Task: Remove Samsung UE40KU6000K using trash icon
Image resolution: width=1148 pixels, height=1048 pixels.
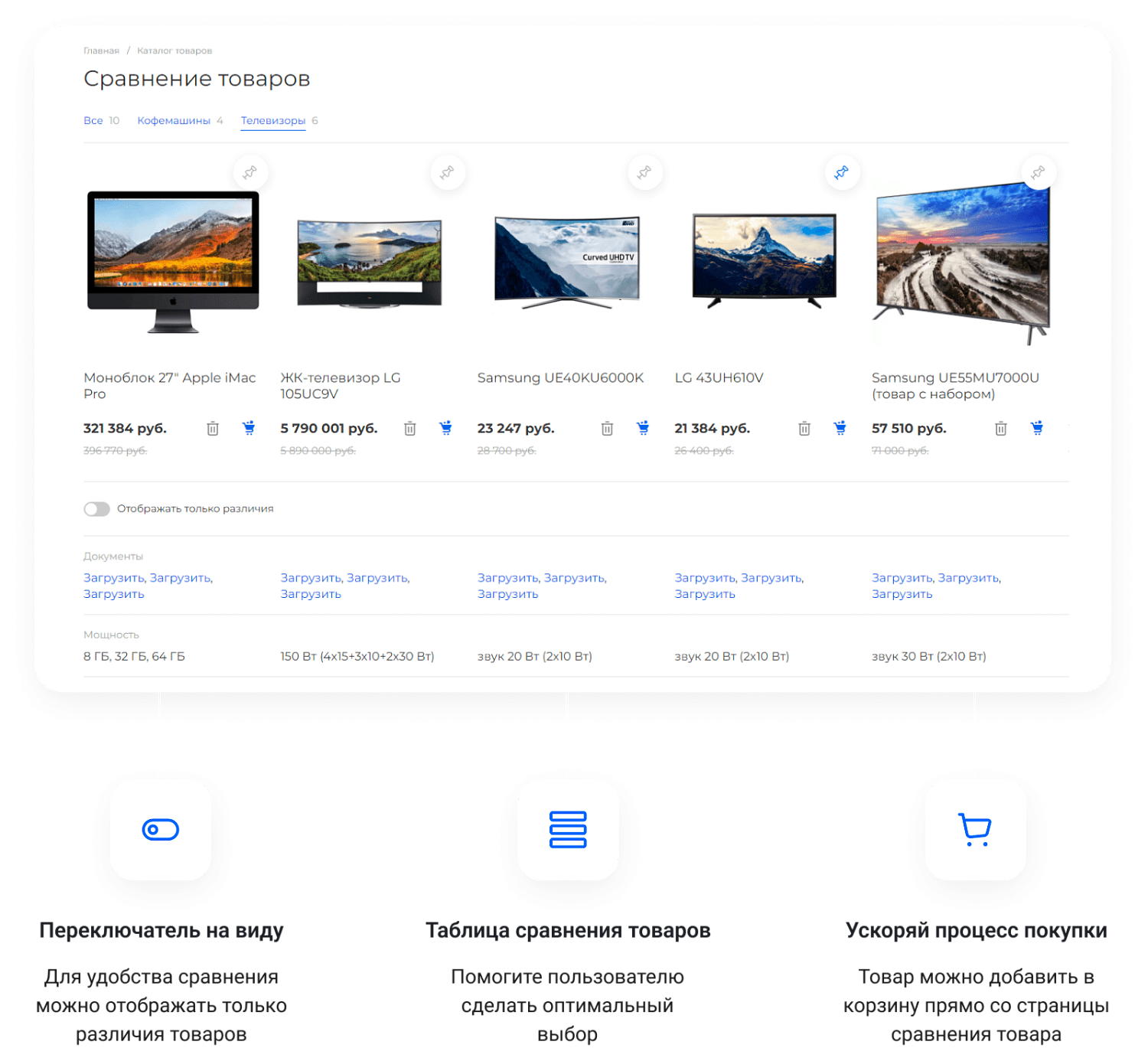Action: pyautogui.click(x=607, y=429)
